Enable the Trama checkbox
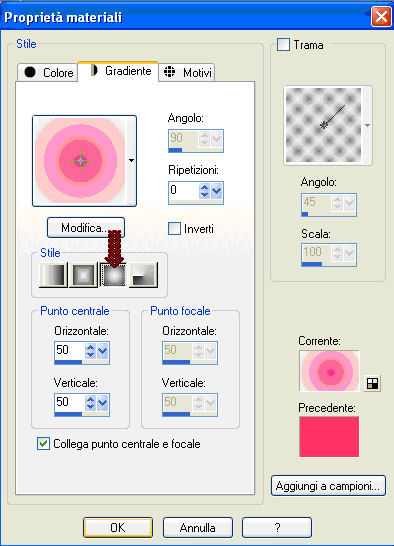The width and height of the screenshot is (394, 546). coord(283,45)
